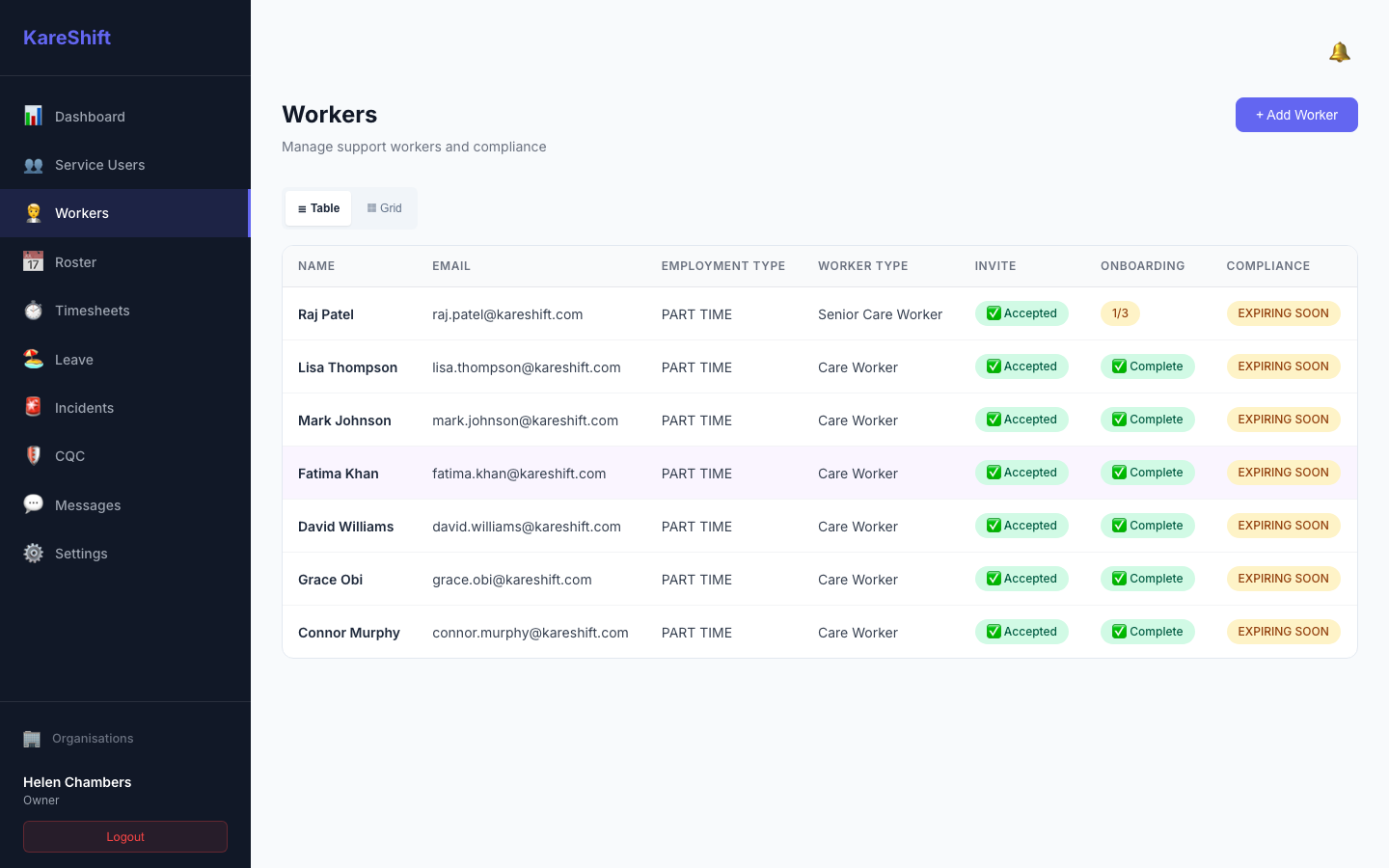1389x868 pixels.
Task: Click the Roster calendar icon
Action: [33, 261]
